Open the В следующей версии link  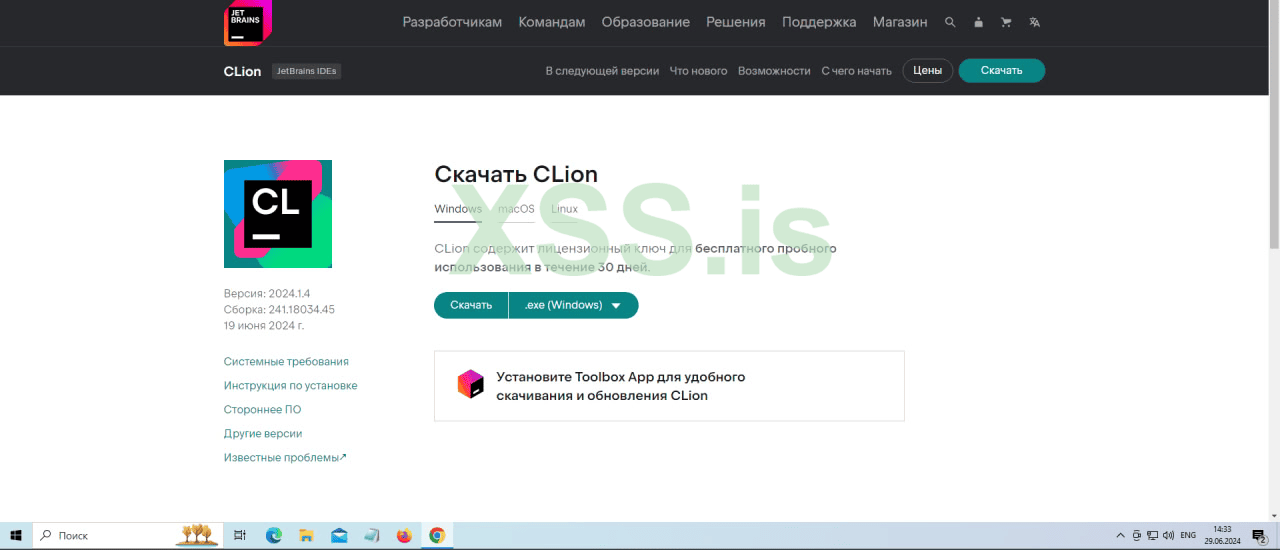coord(602,71)
